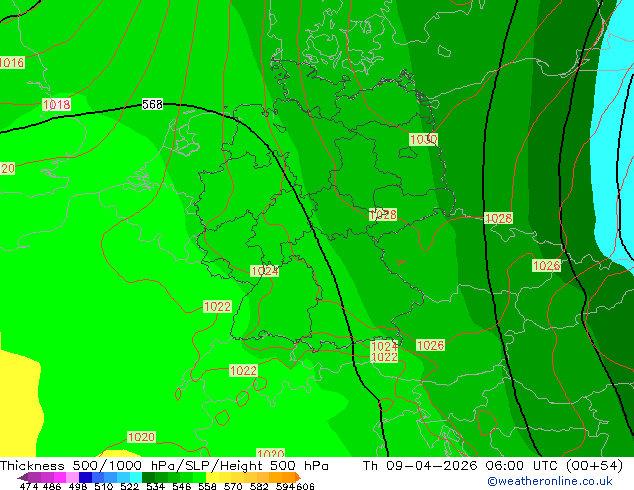Select the legend value 558
The height and width of the screenshot is (490, 634).
tap(207, 486)
